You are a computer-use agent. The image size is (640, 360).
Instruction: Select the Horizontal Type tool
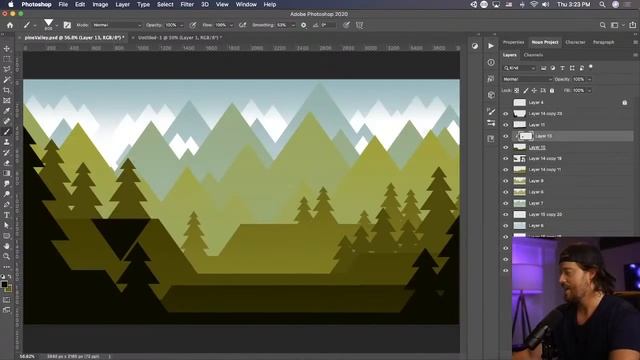click(7, 215)
